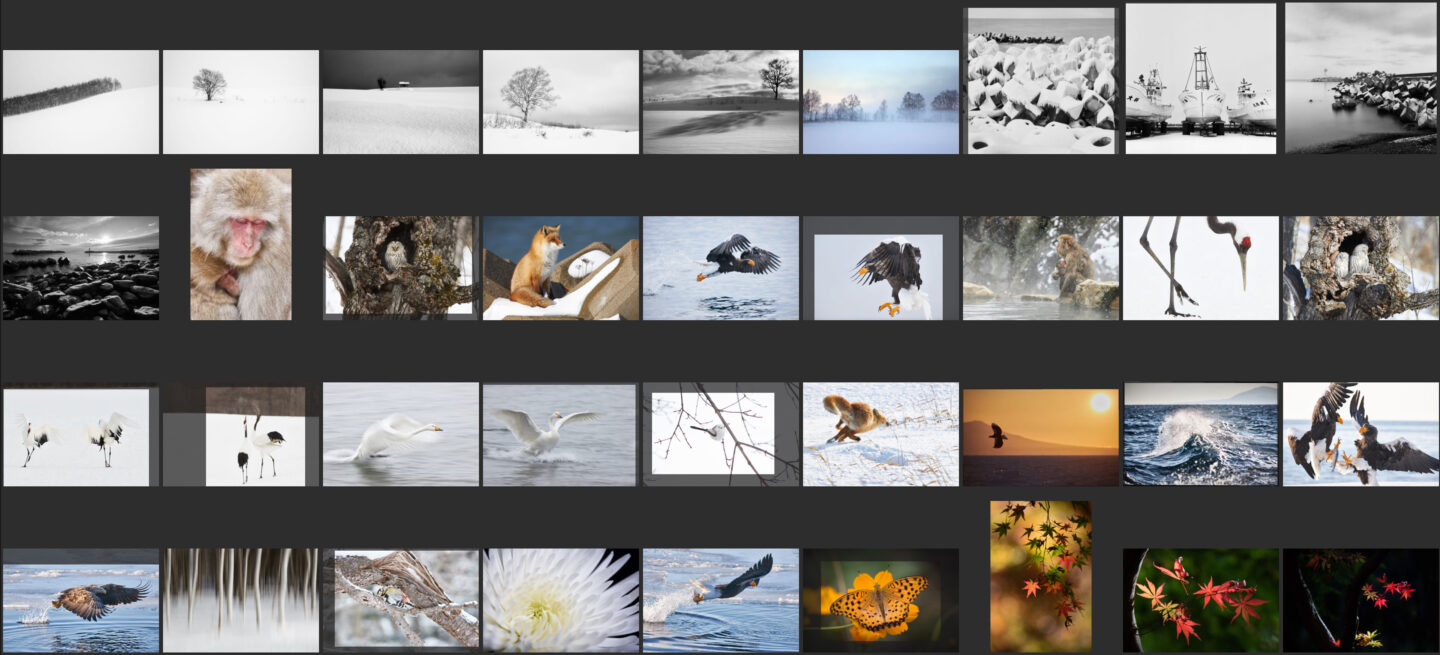1440x655 pixels.
Task: Select the red maple leaves on green photo
Action: click(1200, 600)
